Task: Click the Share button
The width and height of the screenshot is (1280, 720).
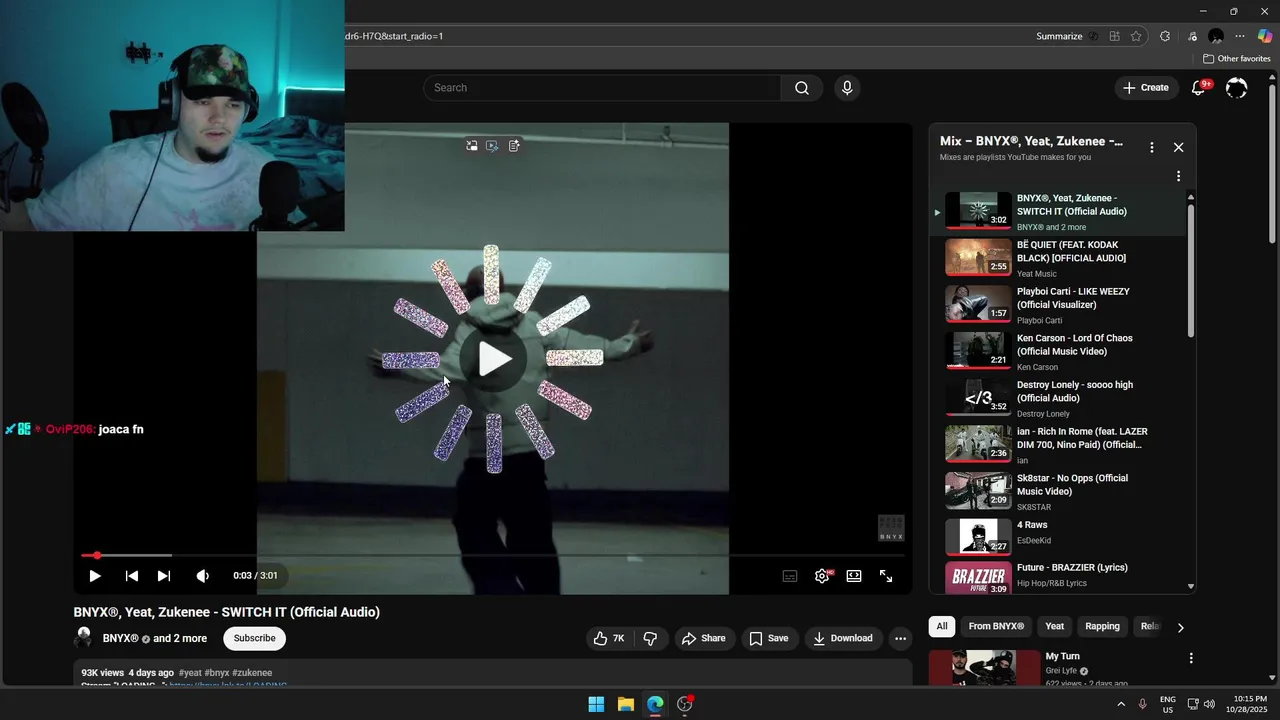Action: click(x=704, y=638)
